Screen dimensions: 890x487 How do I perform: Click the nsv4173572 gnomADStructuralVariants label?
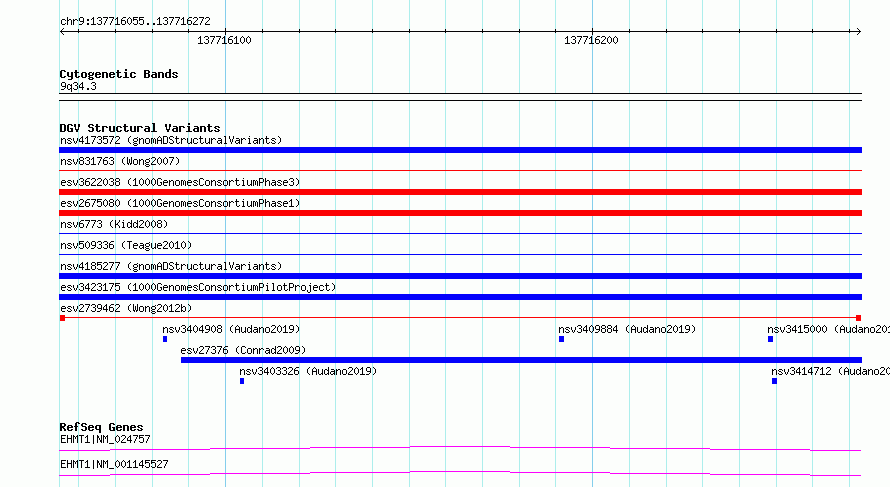click(x=171, y=140)
